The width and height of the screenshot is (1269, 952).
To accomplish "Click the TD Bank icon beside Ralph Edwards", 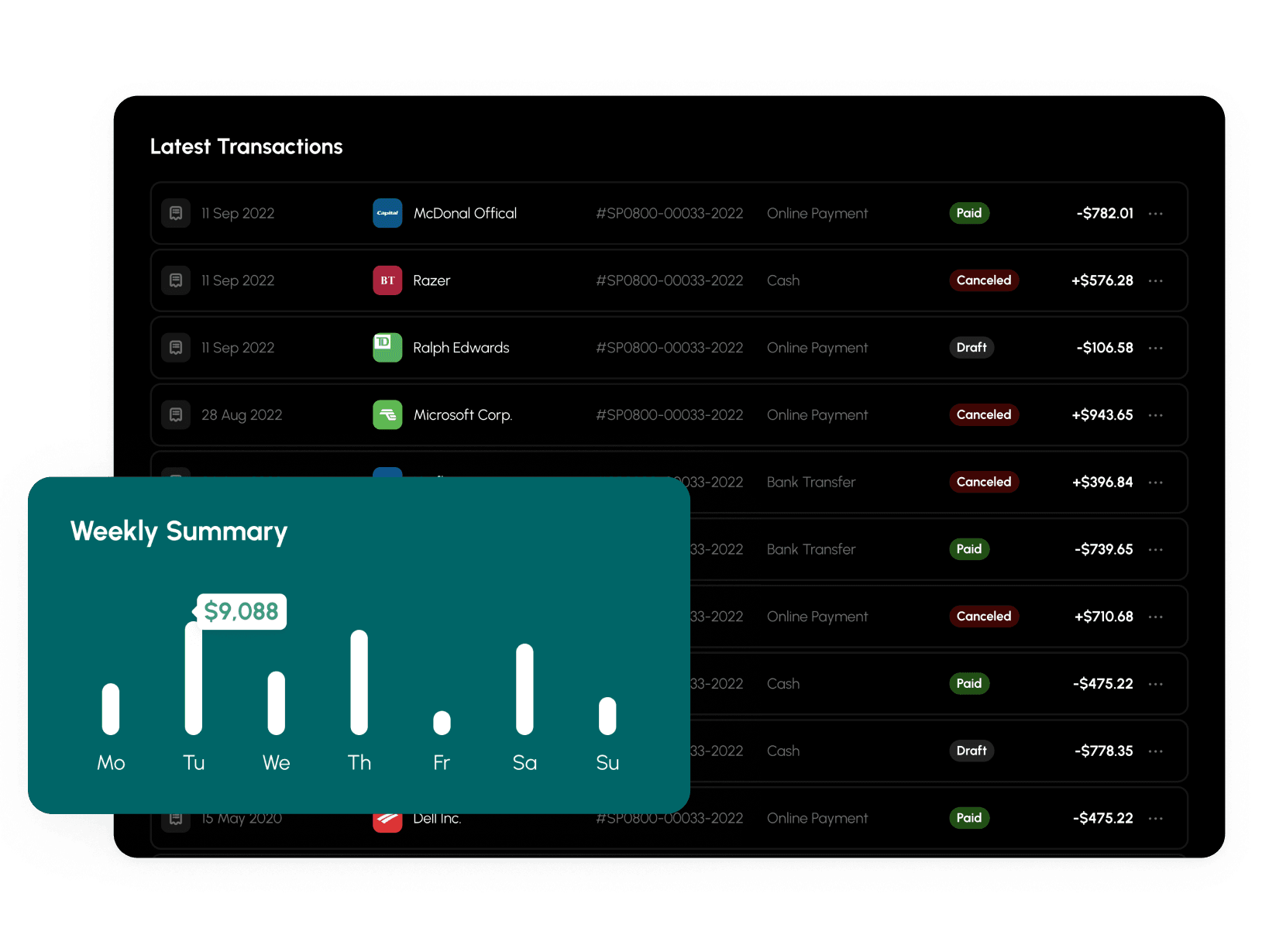I will point(387,348).
